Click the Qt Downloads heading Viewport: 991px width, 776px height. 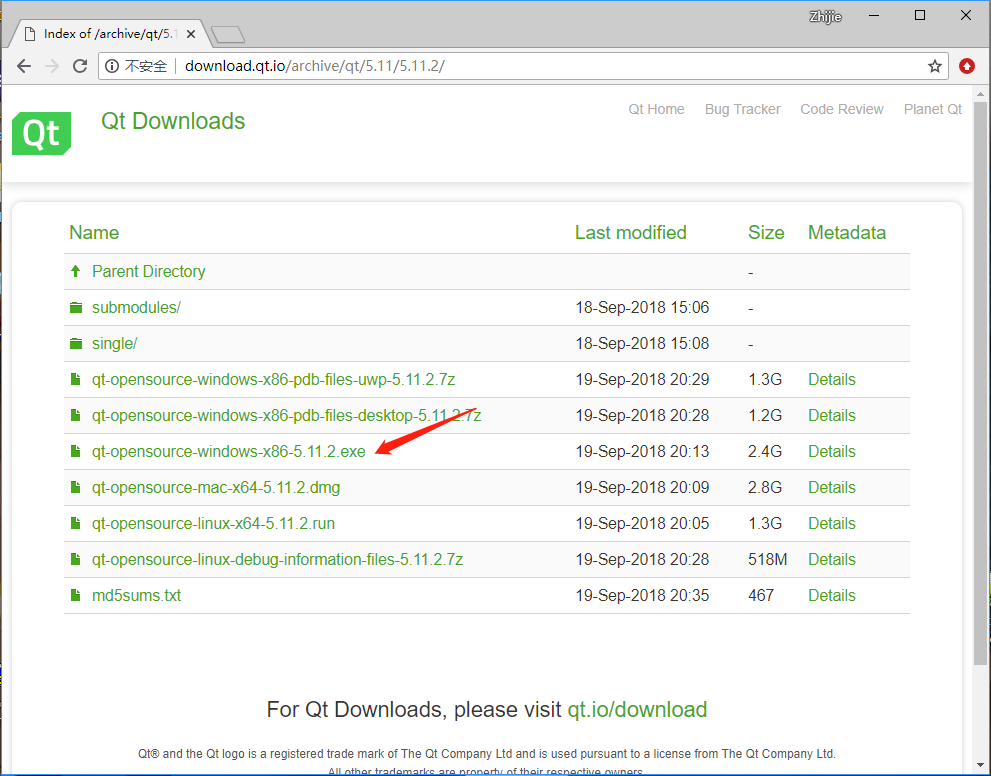coord(173,121)
